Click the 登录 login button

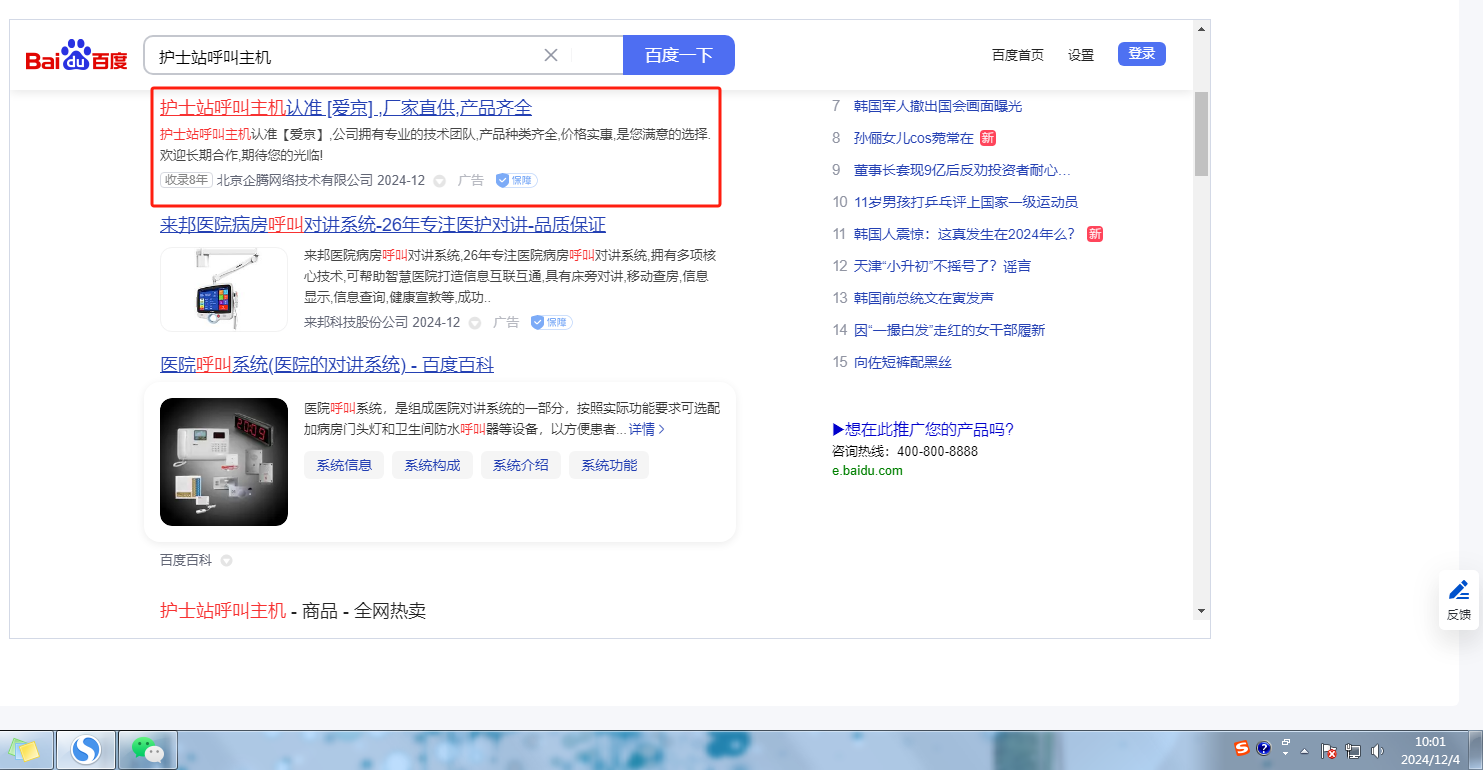click(1141, 54)
